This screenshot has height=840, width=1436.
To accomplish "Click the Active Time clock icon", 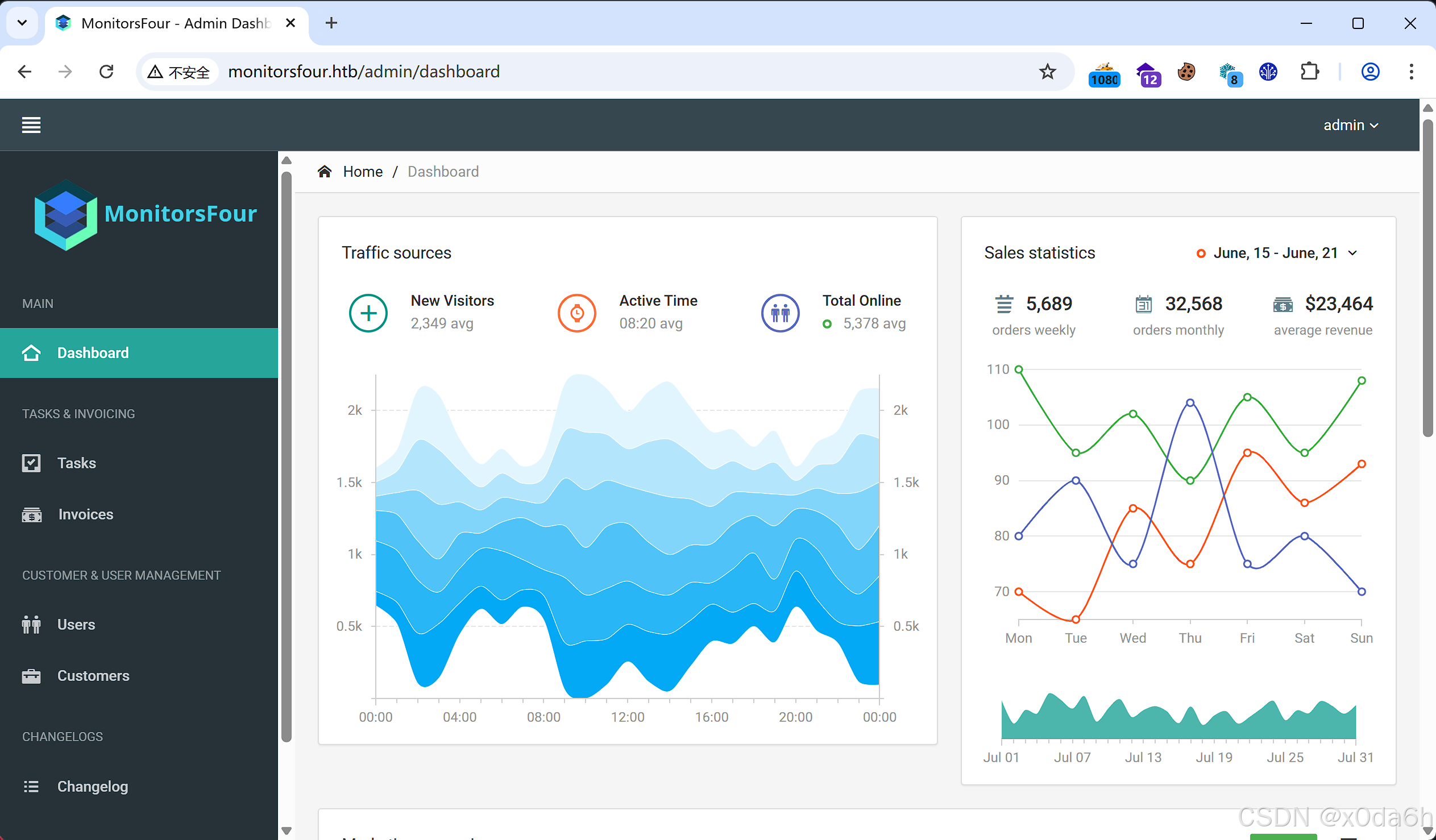I will pyautogui.click(x=576, y=313).
